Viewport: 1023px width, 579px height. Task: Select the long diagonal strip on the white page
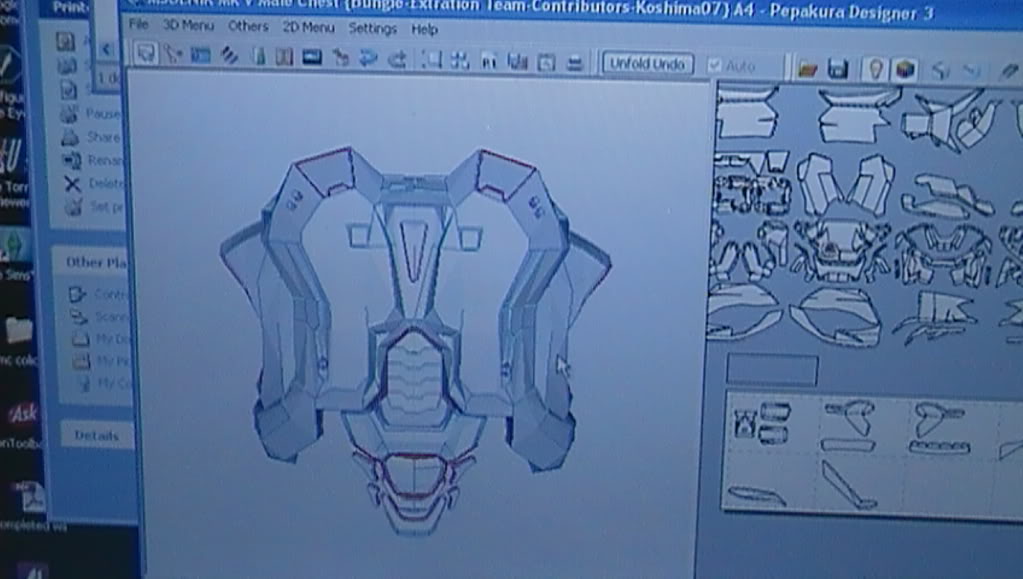click(847, 485)
